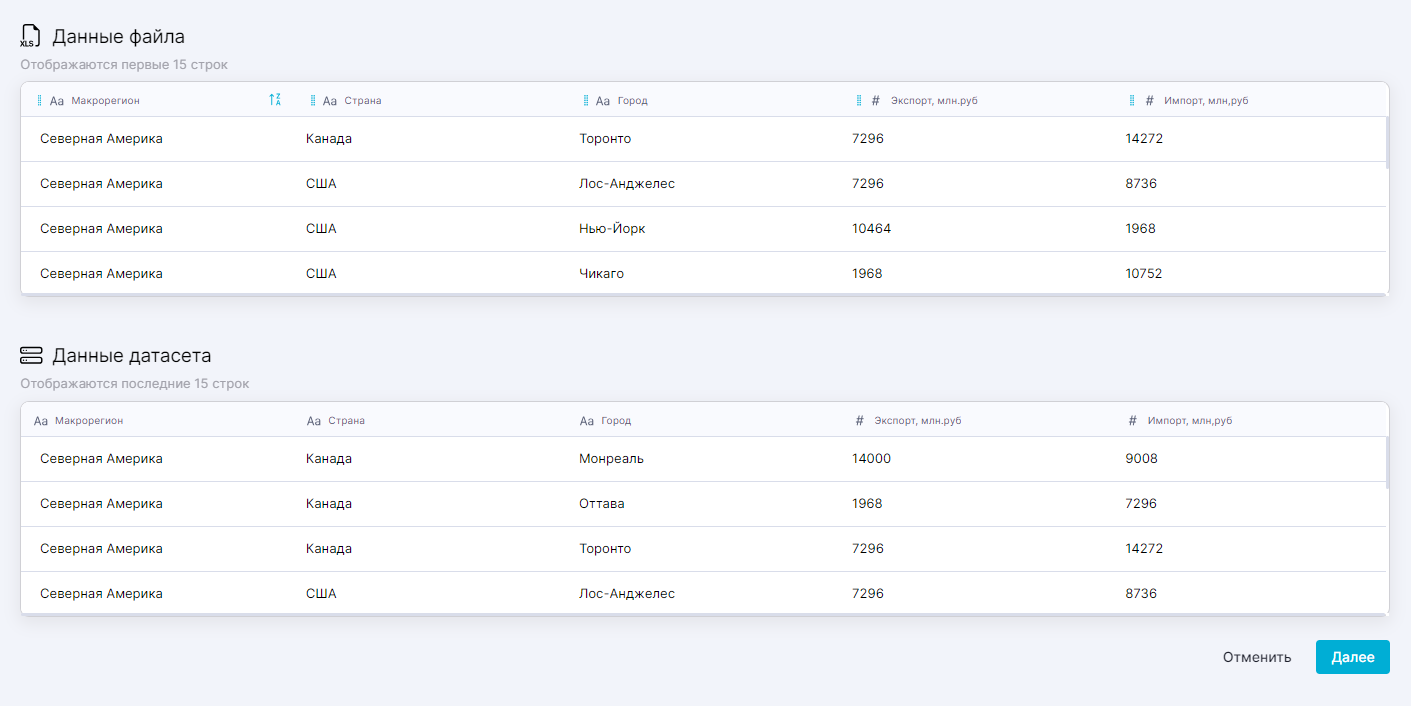Select Чикаго row export value 1968
1411x706 pixels.
pos(867,274)
